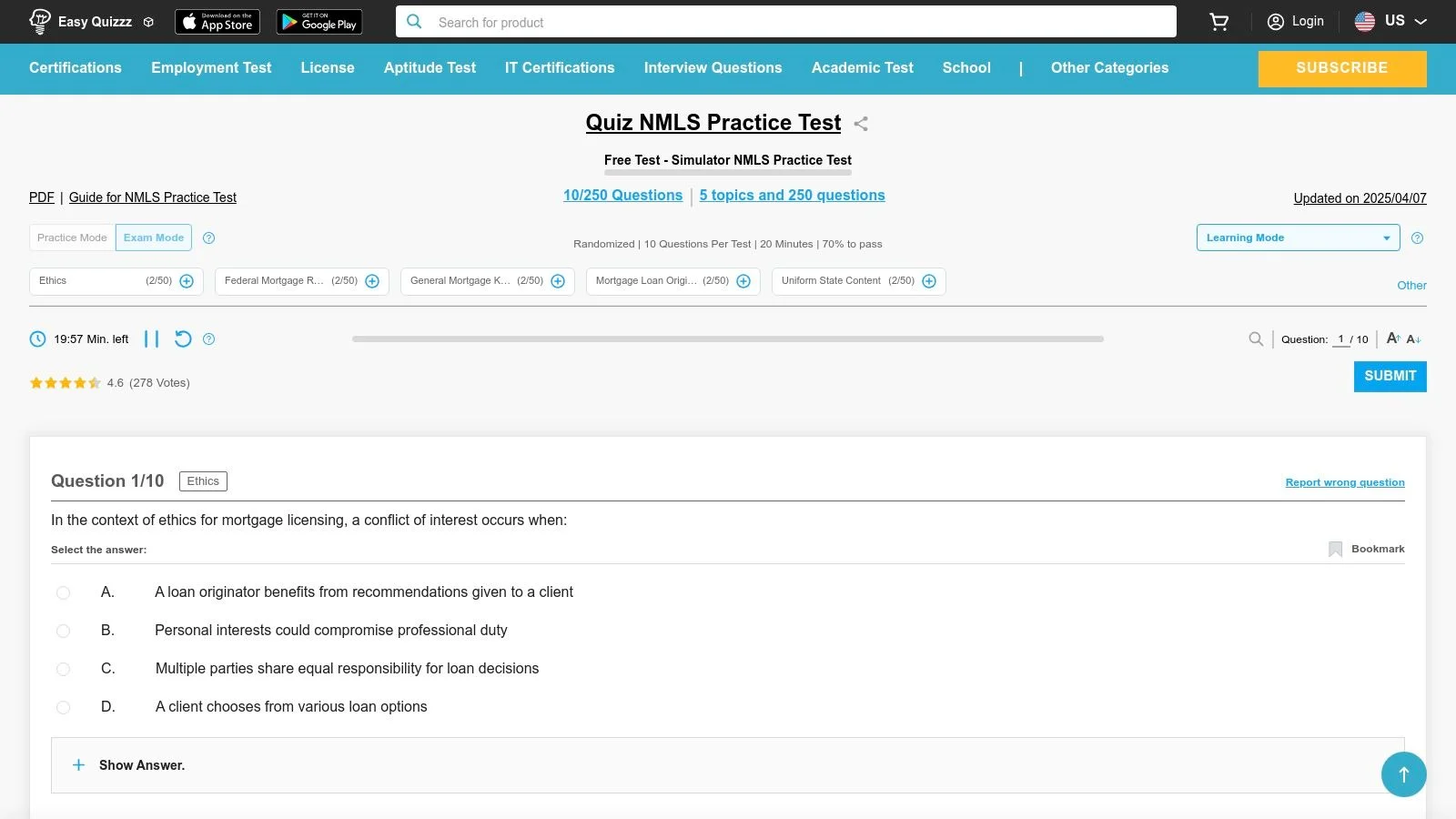Open the IT Certifications menu
The image size is (1456, 819).
pyautogui.click(x=560, y=67)
